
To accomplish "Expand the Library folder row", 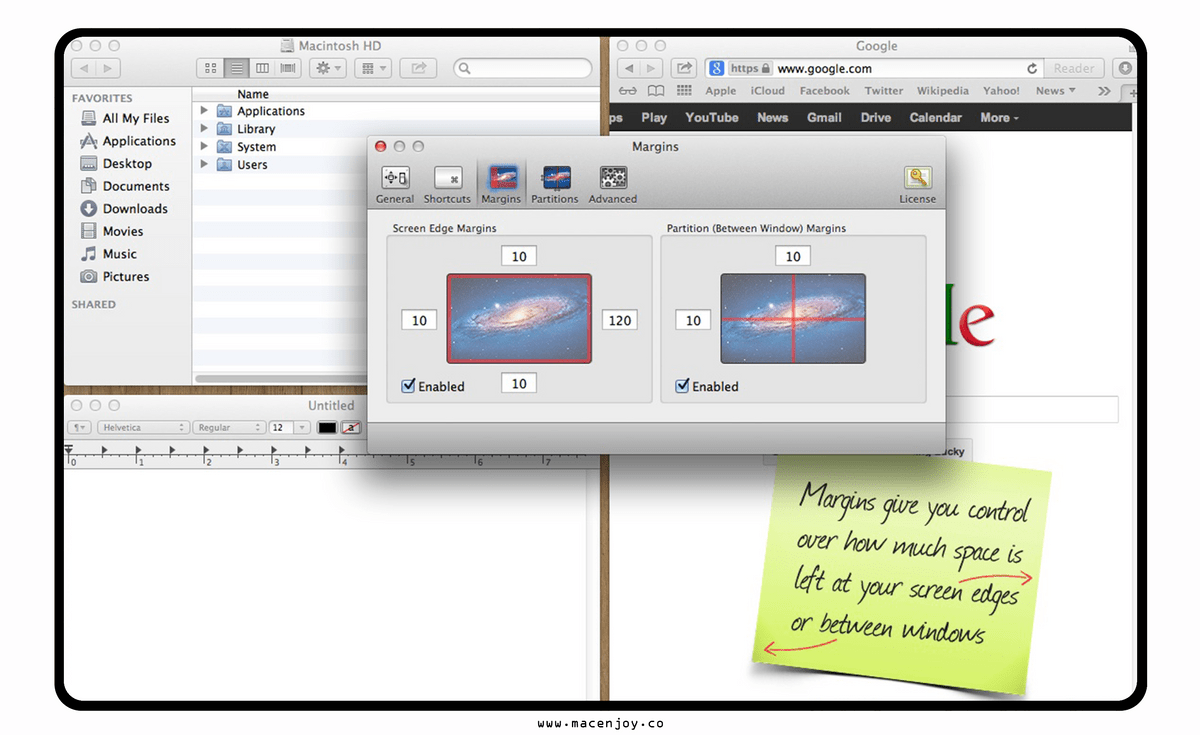I will point(204,129).
